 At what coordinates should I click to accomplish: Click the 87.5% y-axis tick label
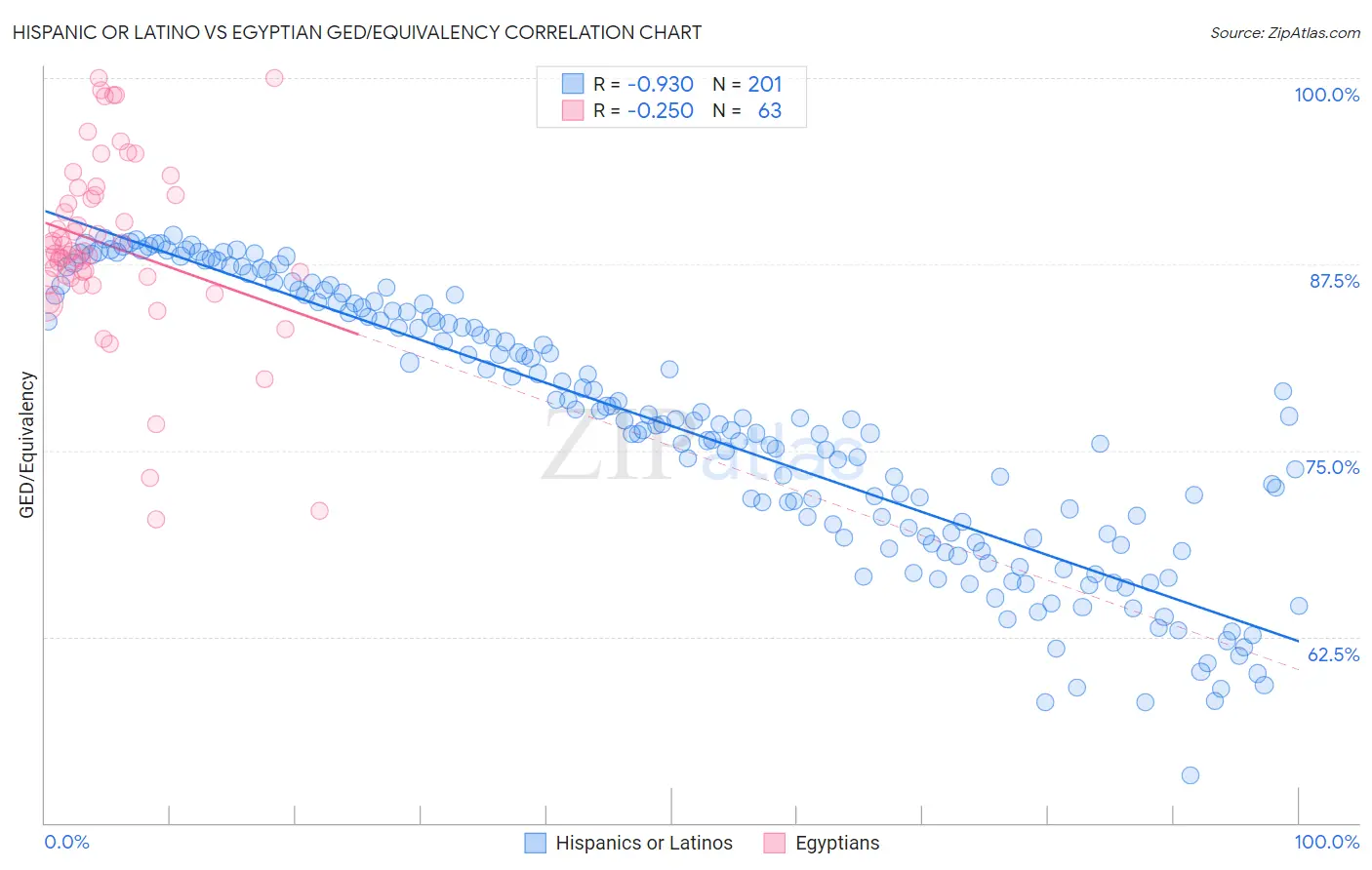tap(1334, 281)
